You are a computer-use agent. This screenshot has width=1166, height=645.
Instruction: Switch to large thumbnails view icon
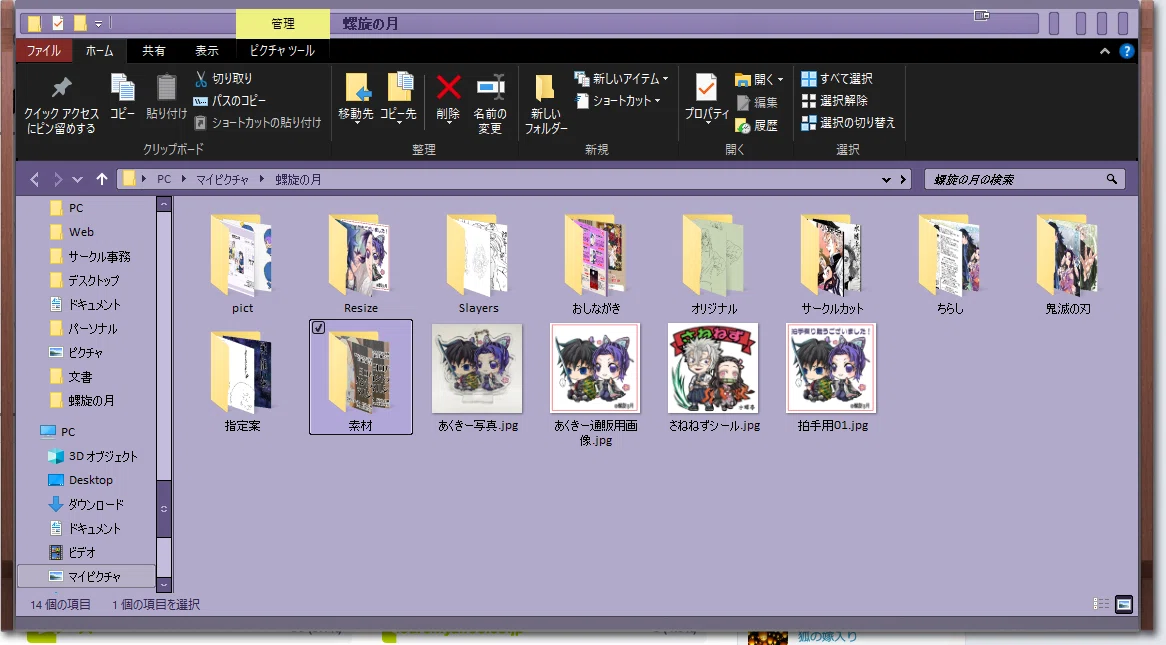[1124, 604]
